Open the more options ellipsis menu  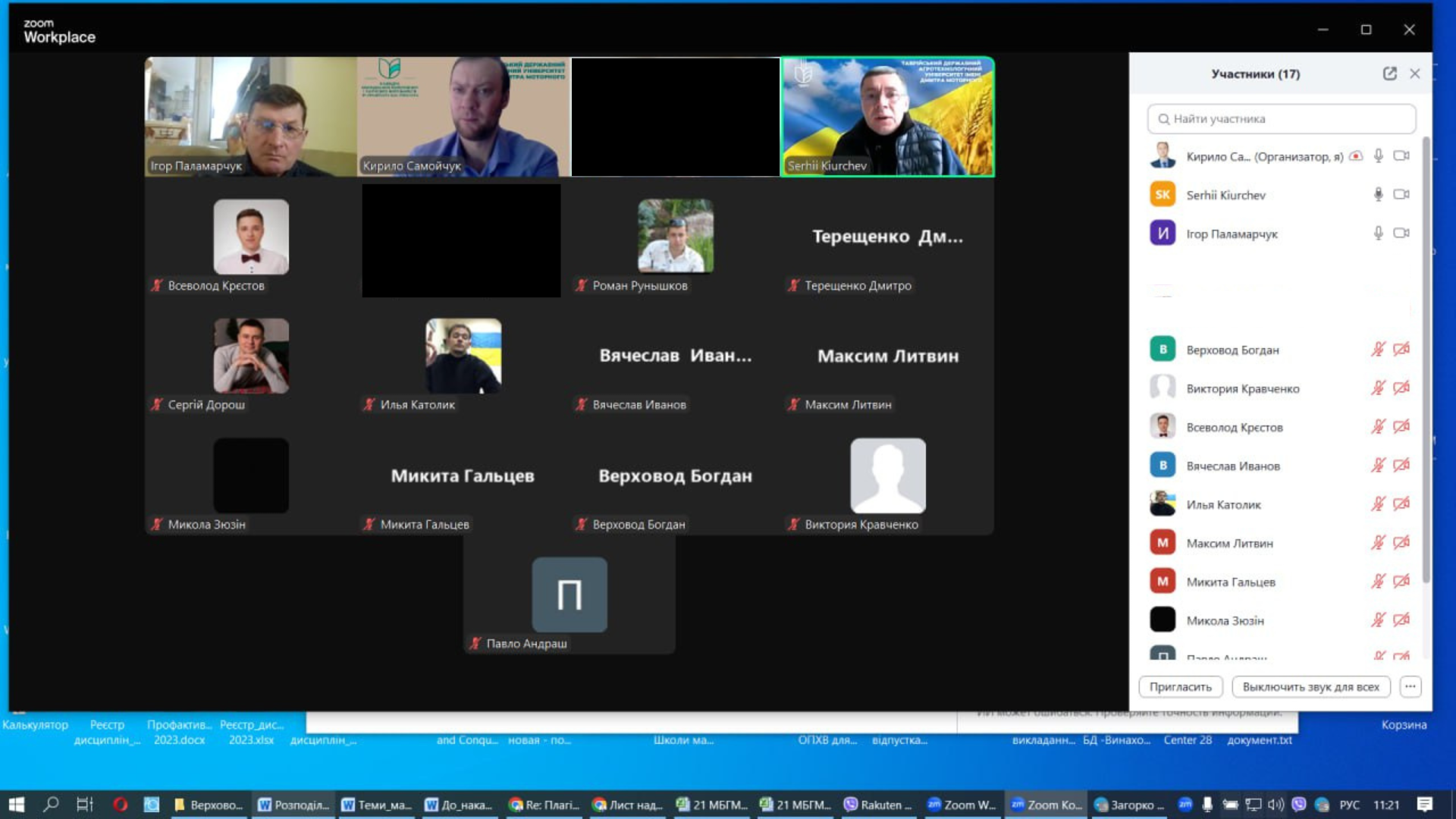(1410, 686)
